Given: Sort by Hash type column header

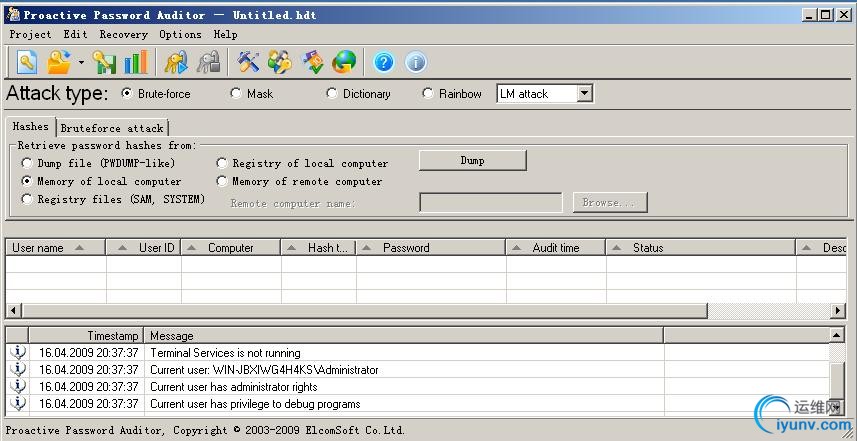Looking at the screenshot, I should click(319, 248).
